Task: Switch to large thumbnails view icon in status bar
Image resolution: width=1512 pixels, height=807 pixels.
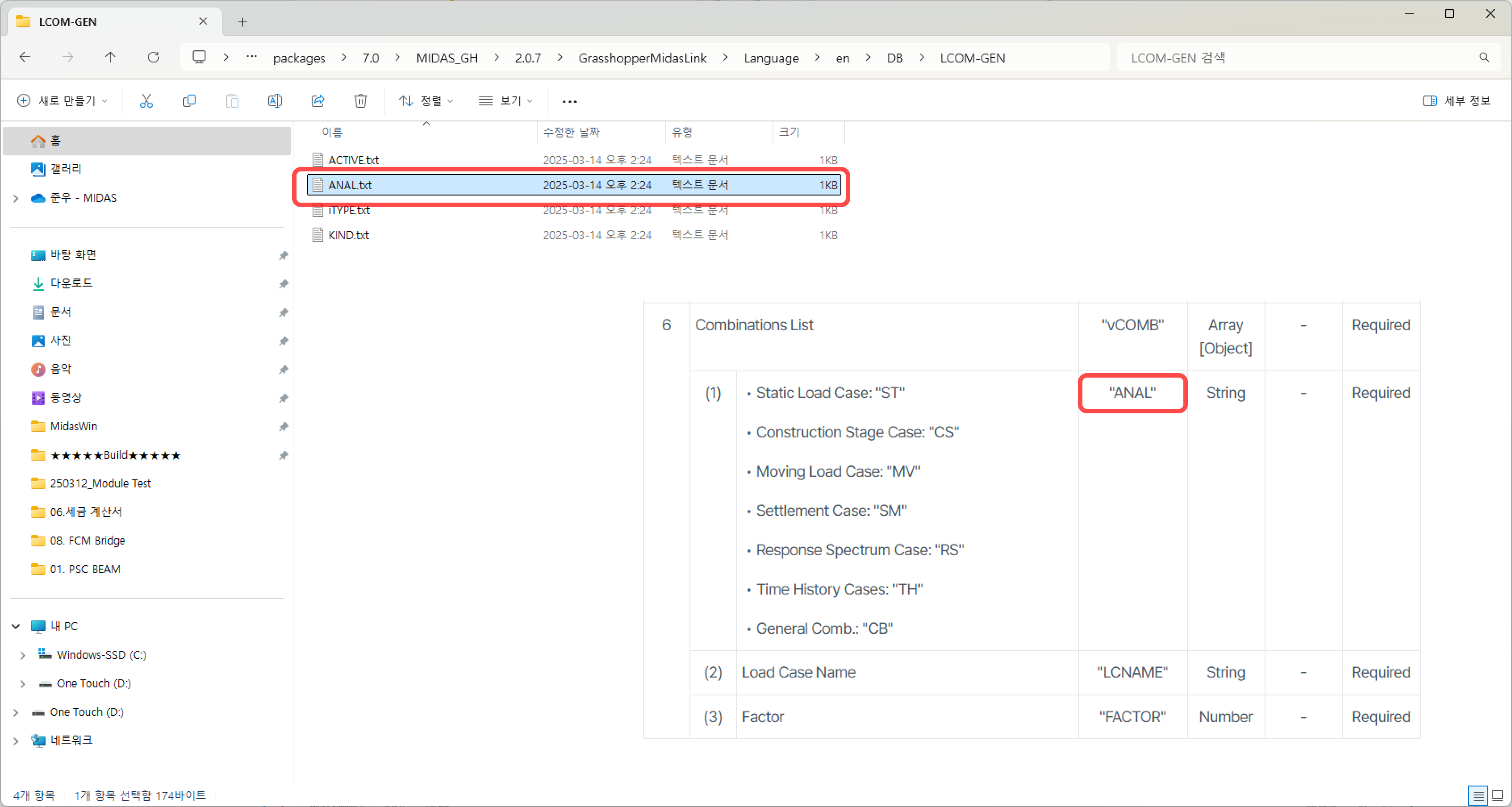Action: [1497, 795]
